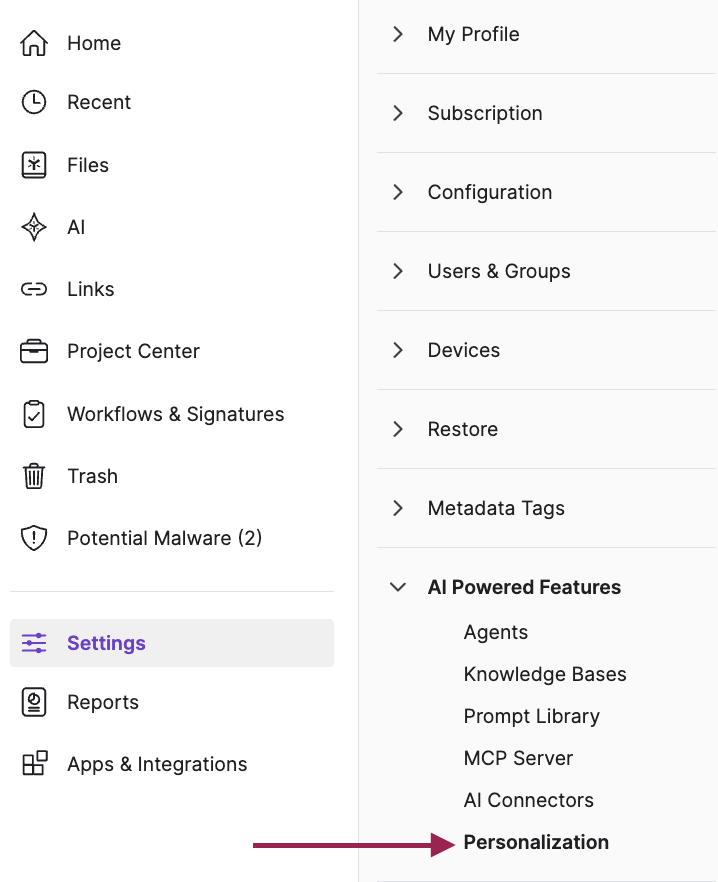Go to MCP Server settings
This screenshot has width=718, height=882.
tap(518, 758)
